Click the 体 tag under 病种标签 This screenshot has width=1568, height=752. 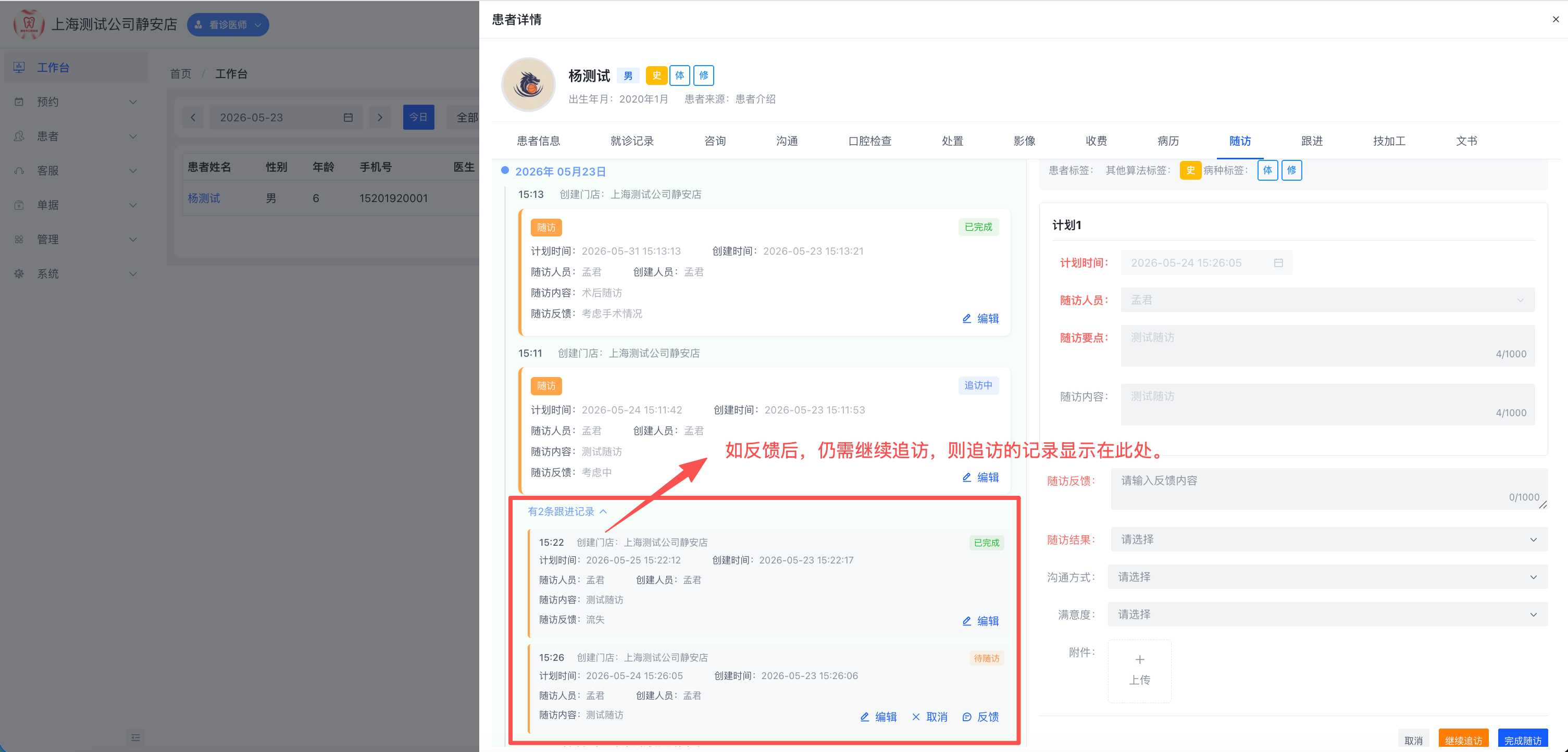pos(1267,170)
